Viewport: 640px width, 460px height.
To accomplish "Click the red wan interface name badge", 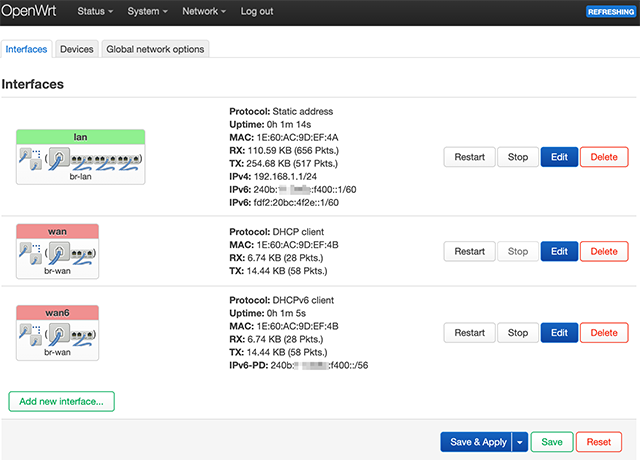I will tap(57, 231).
